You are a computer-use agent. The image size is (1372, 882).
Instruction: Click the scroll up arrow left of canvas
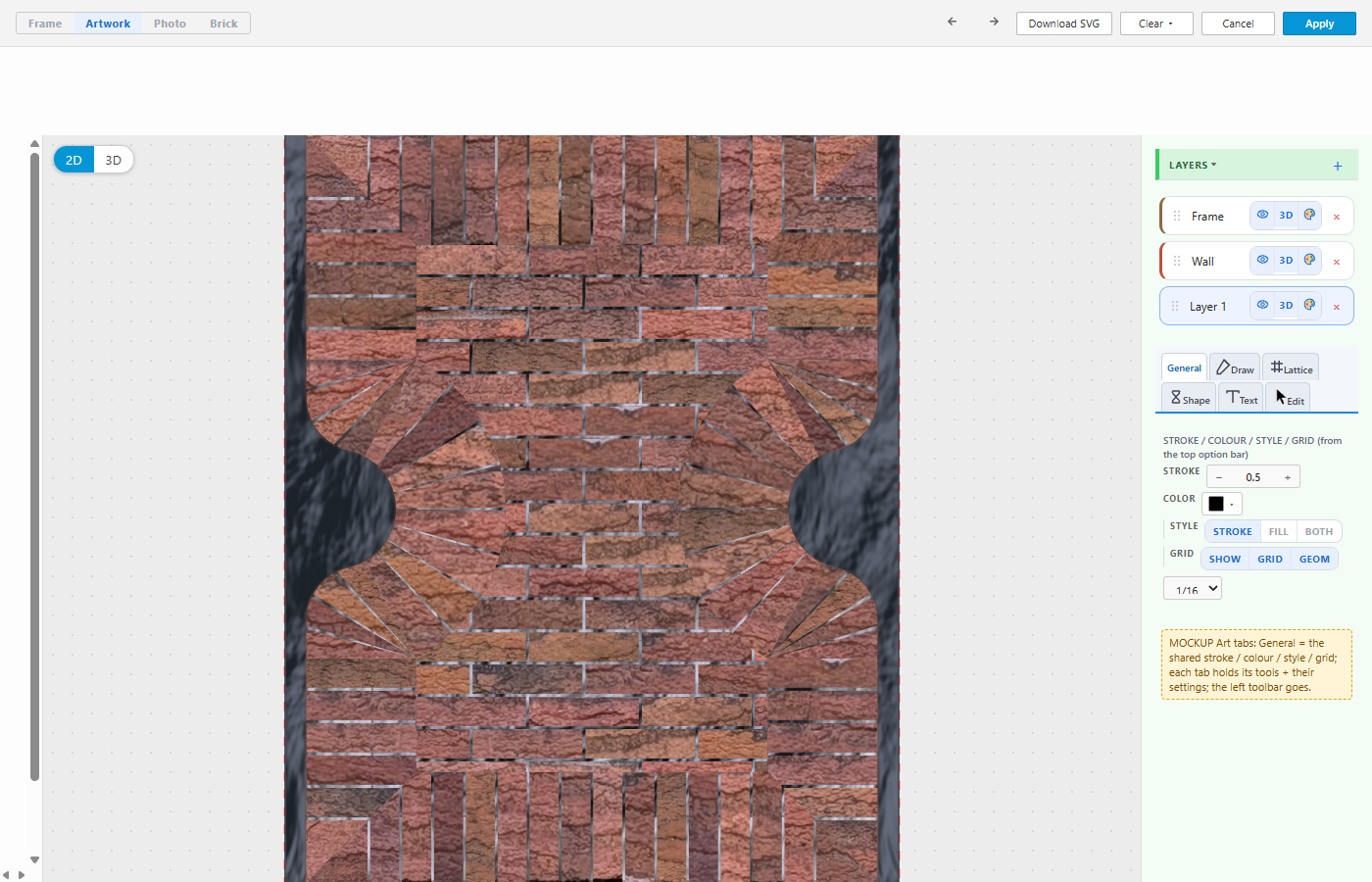point(34,143)
